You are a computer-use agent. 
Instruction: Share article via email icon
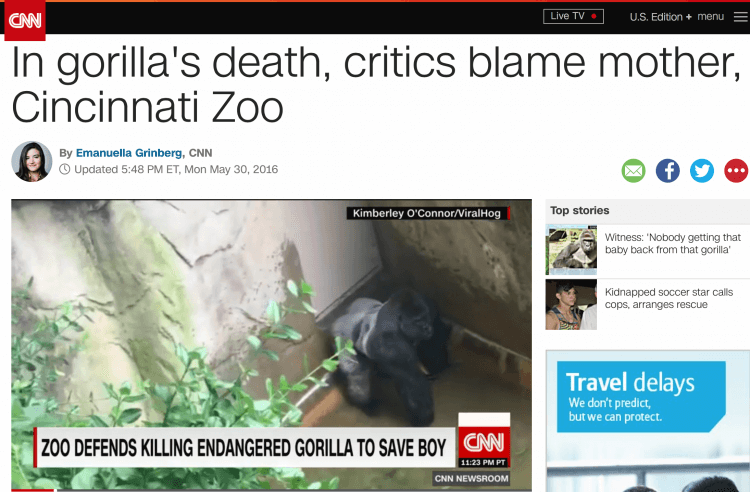pos(633,171)
